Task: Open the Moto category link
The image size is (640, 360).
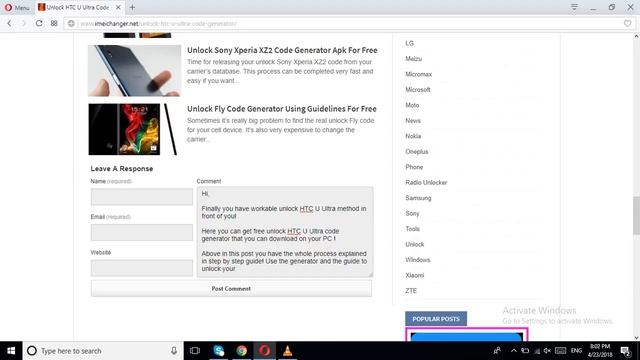Action: pos(412,105)
